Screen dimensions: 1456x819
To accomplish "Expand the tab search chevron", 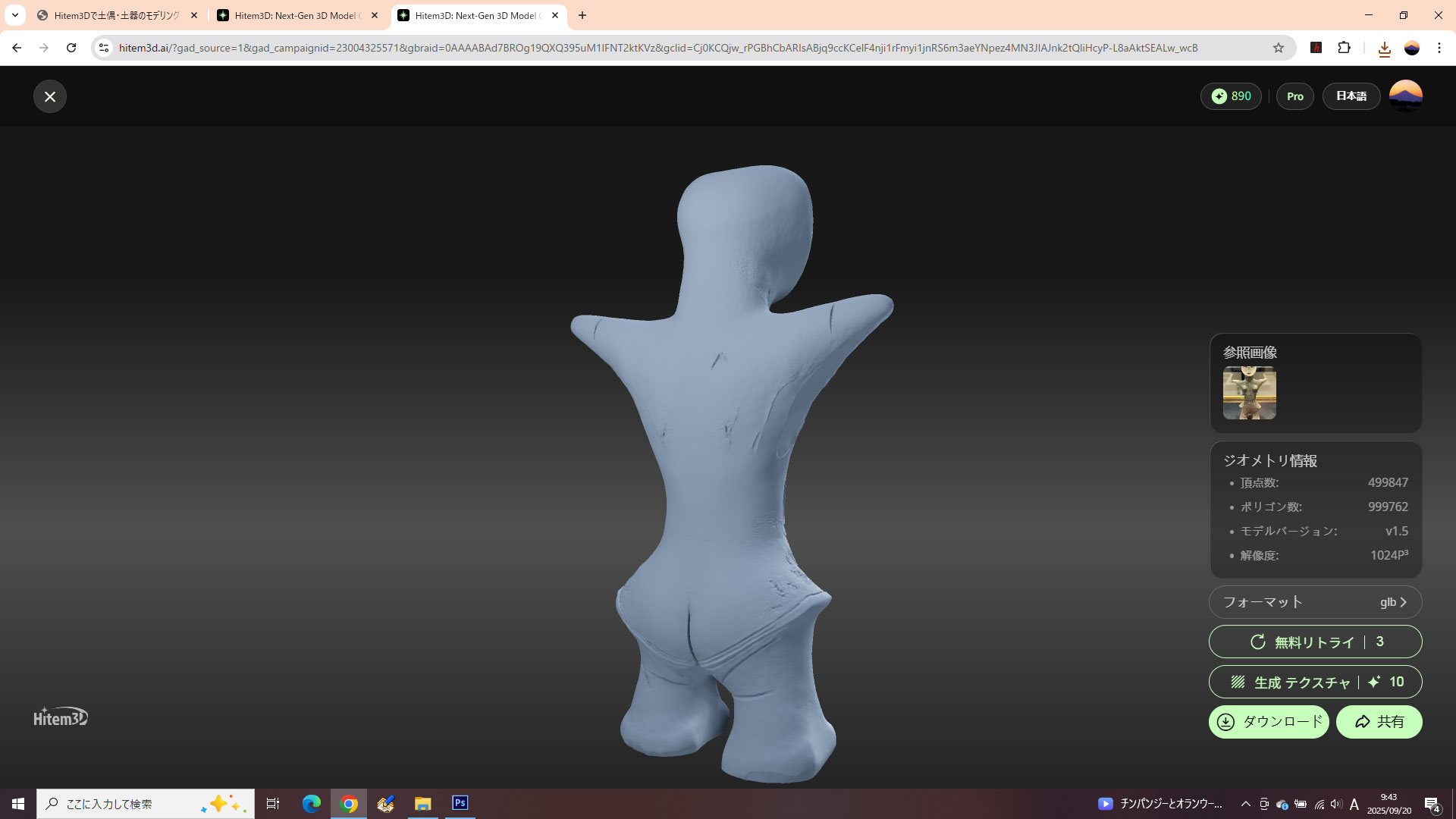I will (x=14, y=15).
